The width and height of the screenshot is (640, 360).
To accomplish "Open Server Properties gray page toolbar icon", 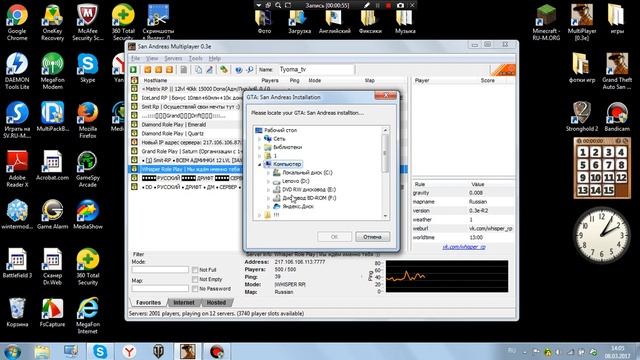I will point(184,70).
